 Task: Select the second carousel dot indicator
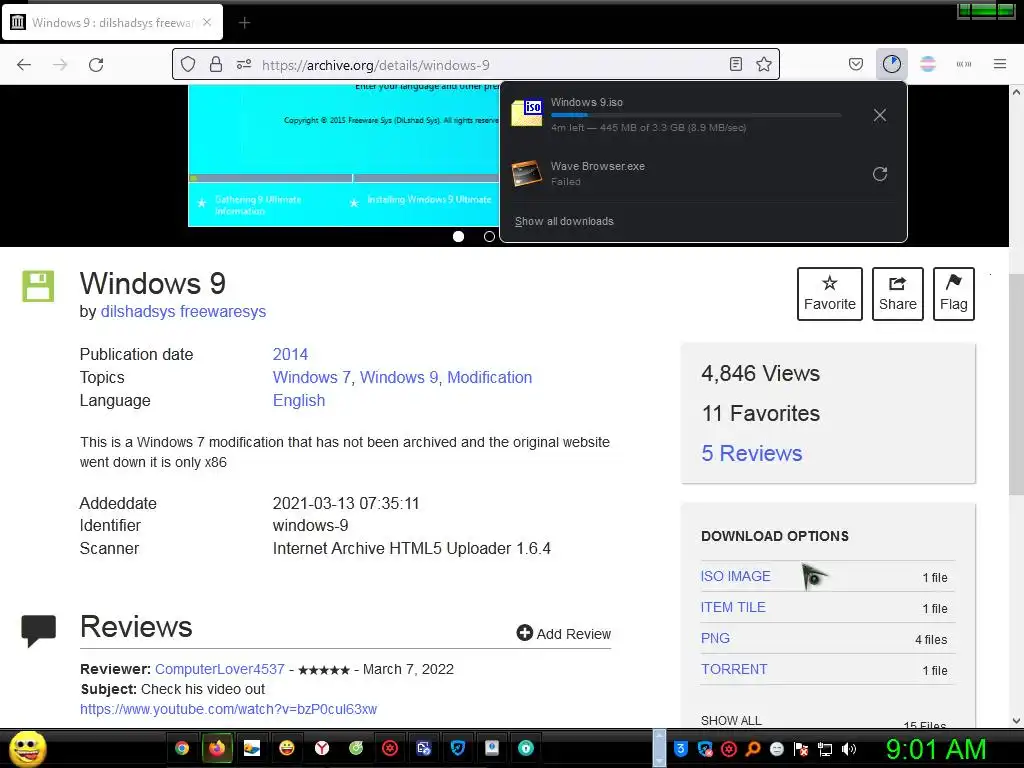point(489,236)
